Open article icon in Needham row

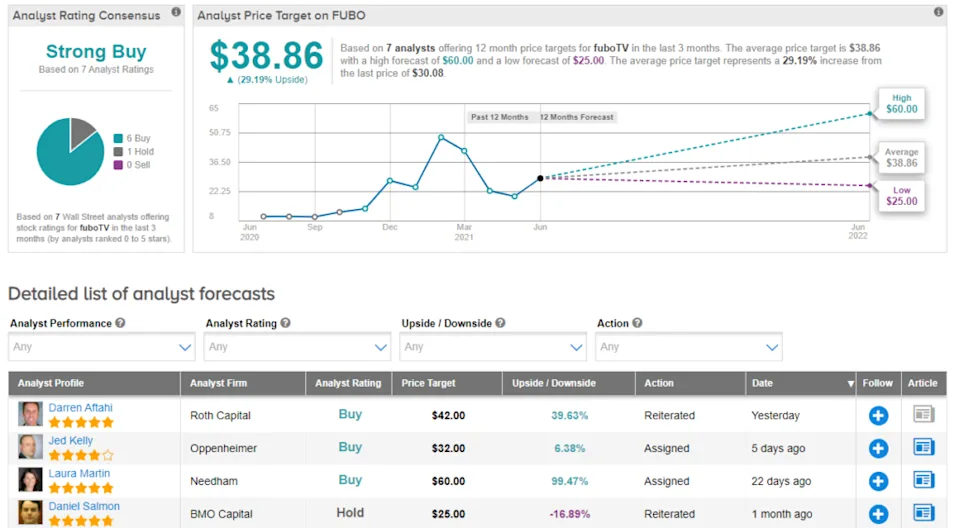point(924,480)
